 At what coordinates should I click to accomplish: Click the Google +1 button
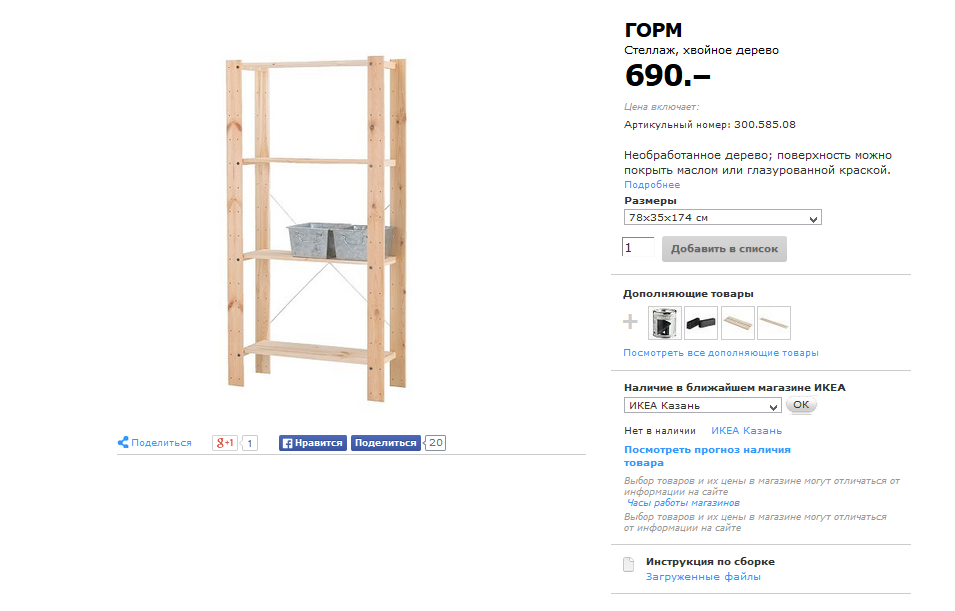pyautogui.click(x=225, y=443)
